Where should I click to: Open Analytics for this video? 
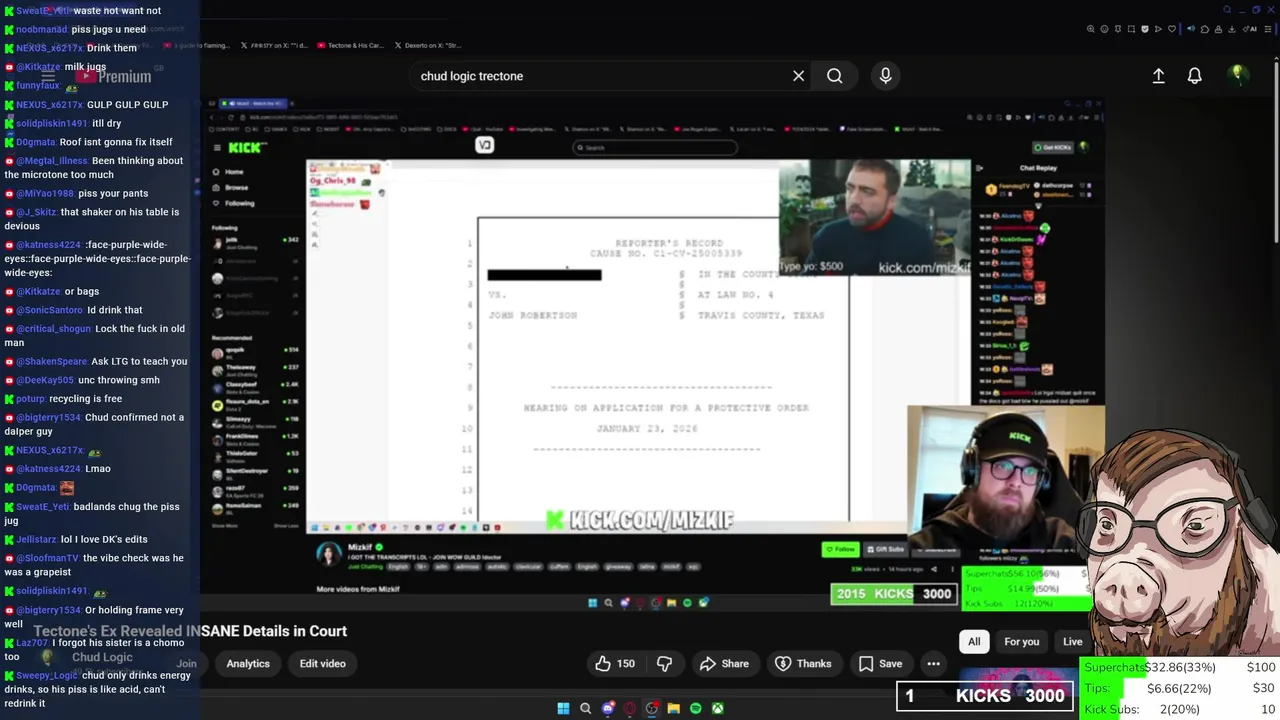248,663
